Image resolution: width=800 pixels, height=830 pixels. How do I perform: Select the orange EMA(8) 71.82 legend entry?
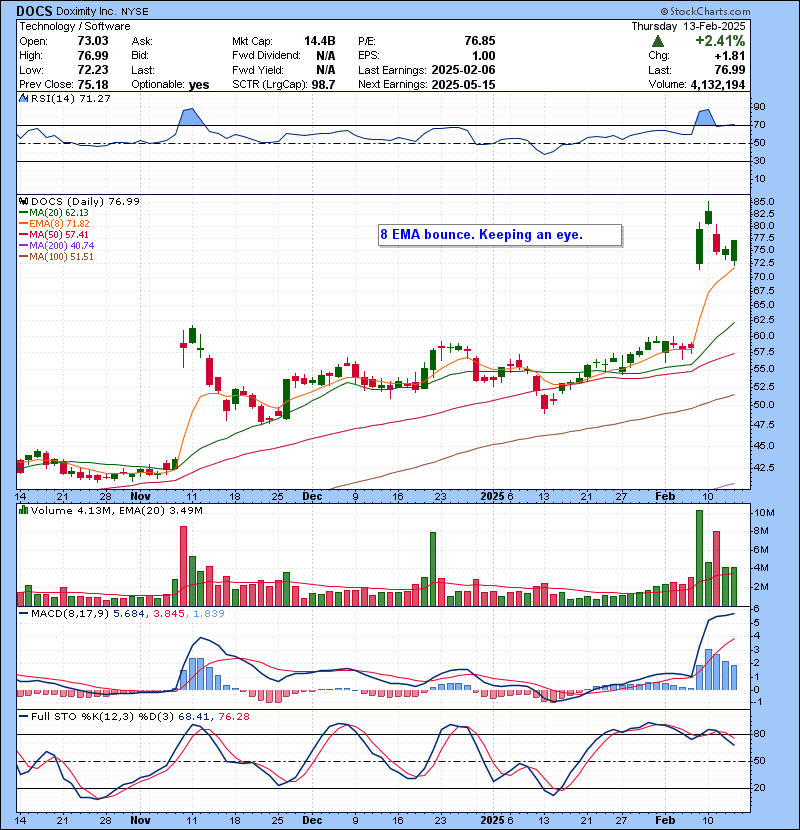tap(54, 224)
